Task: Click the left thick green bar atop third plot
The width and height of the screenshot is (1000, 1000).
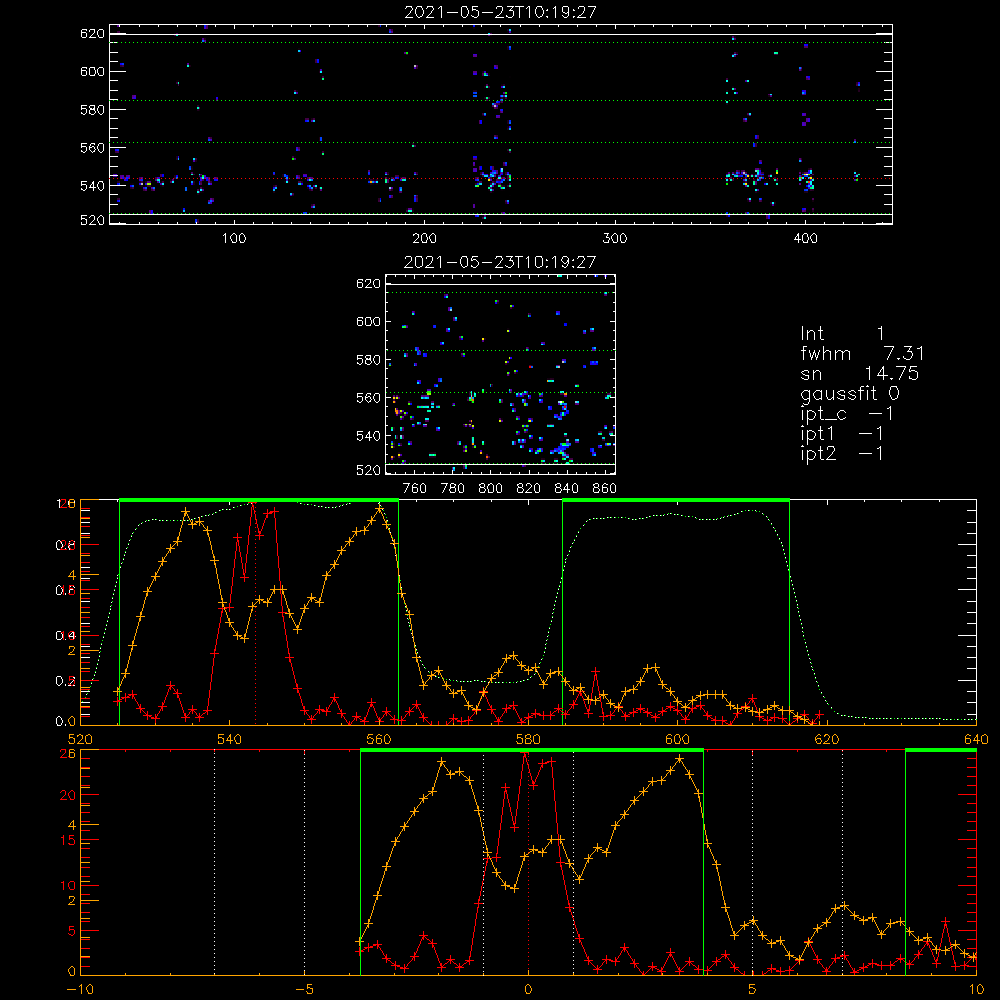Action: tap(259, 500)
